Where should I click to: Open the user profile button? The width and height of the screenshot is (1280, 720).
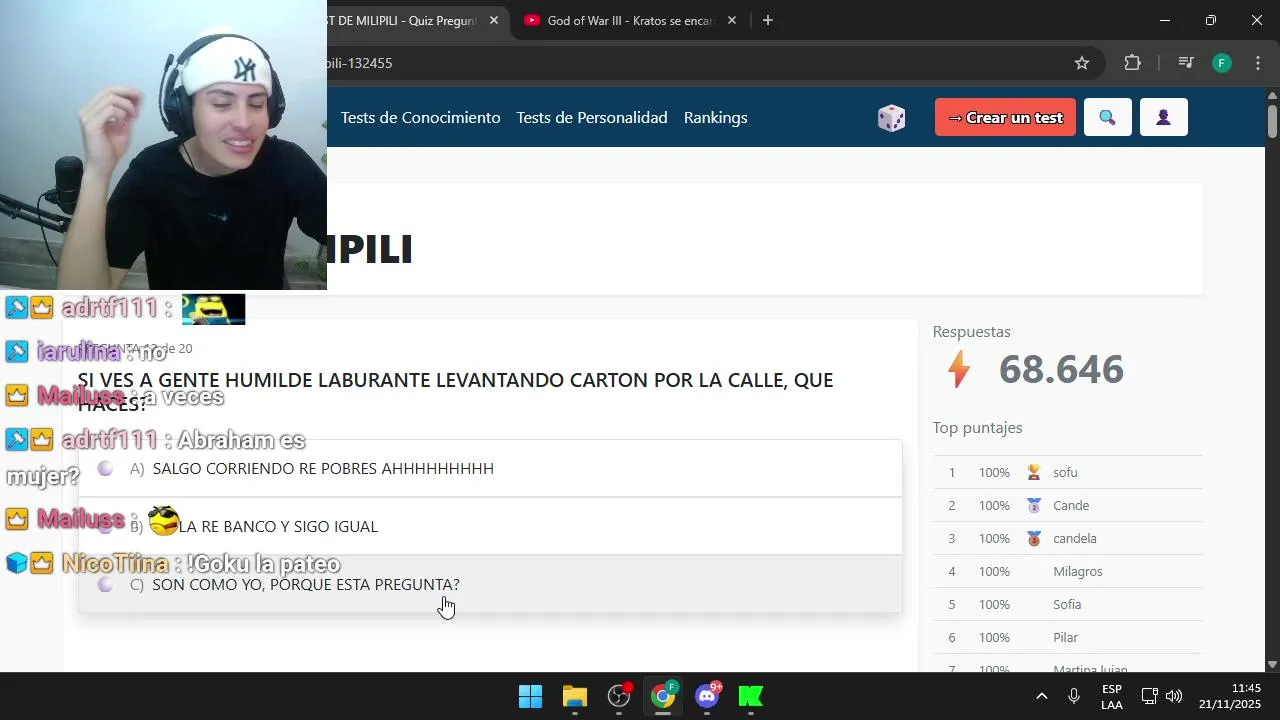1163,117
